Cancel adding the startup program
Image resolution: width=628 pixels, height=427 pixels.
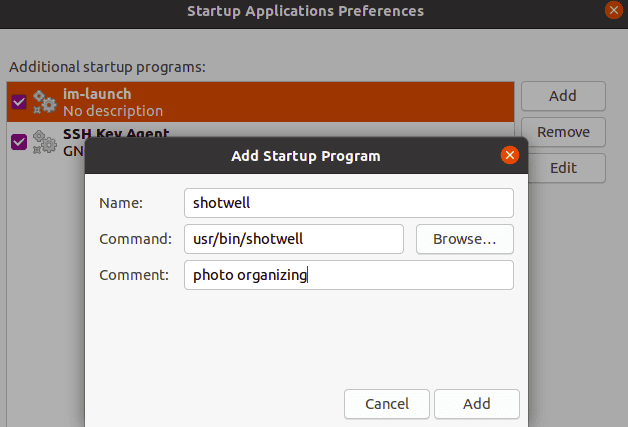click(386, 404)
